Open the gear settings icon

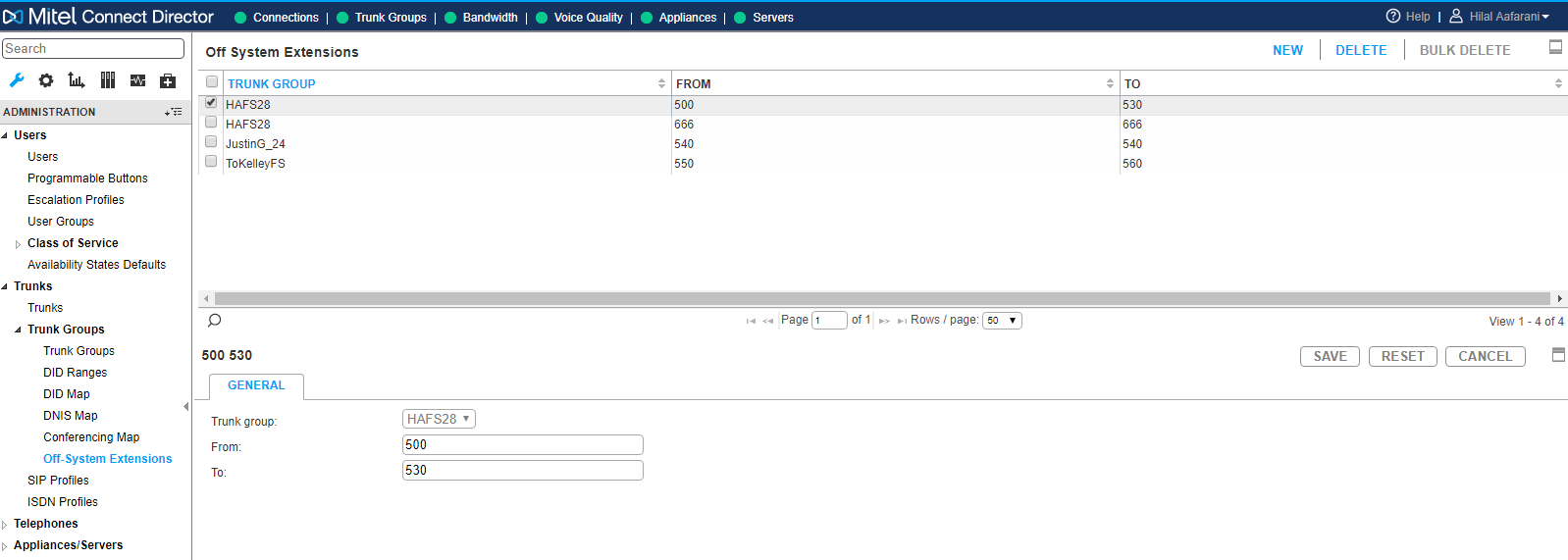[46, 80]
